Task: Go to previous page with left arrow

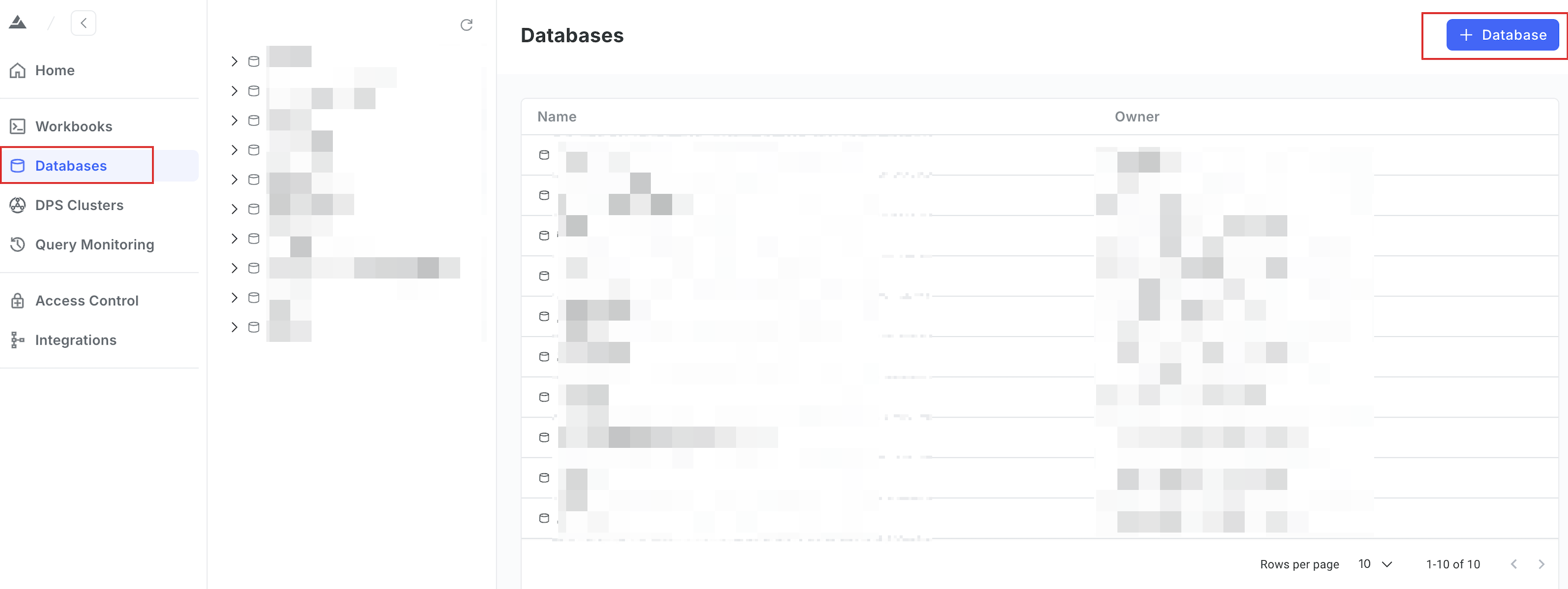Action: tap(1514, 565)
